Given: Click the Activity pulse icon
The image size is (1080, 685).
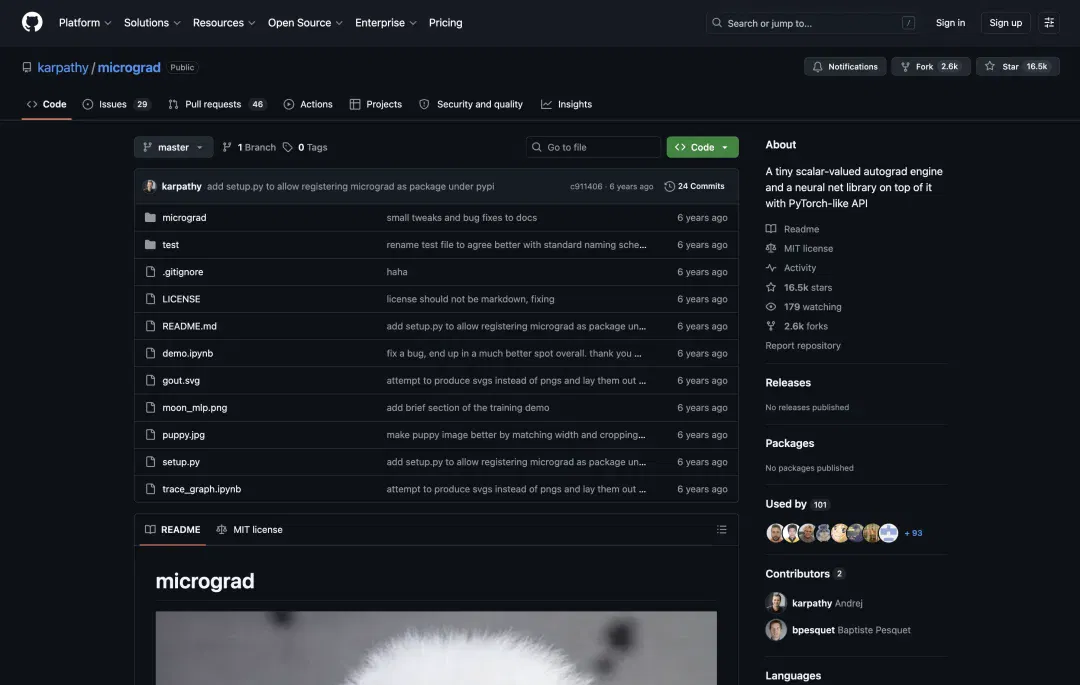Looking at the screenshot, I should click(x=771, y=268).
